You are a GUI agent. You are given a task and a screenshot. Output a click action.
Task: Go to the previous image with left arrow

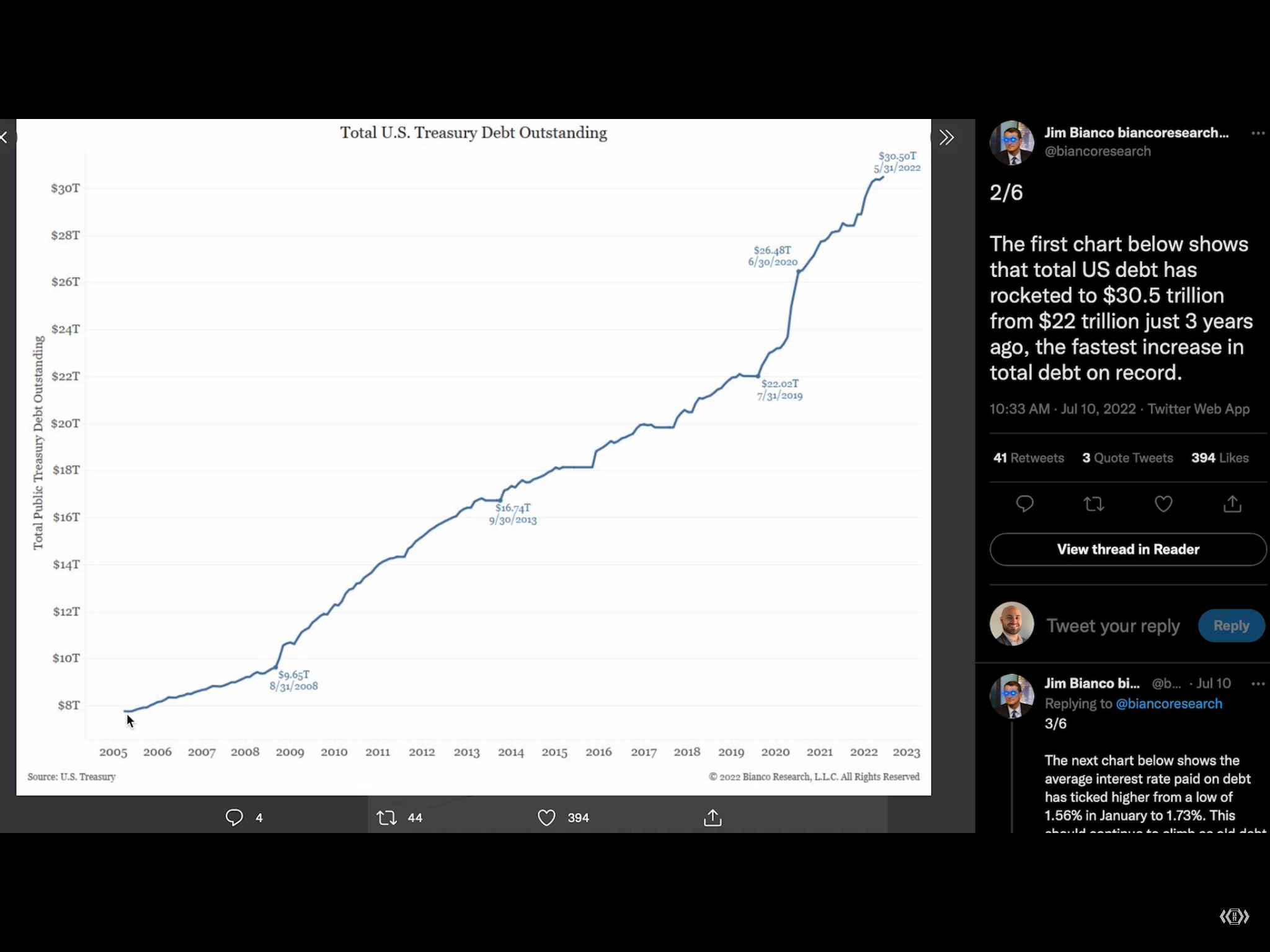pos(5,138)
